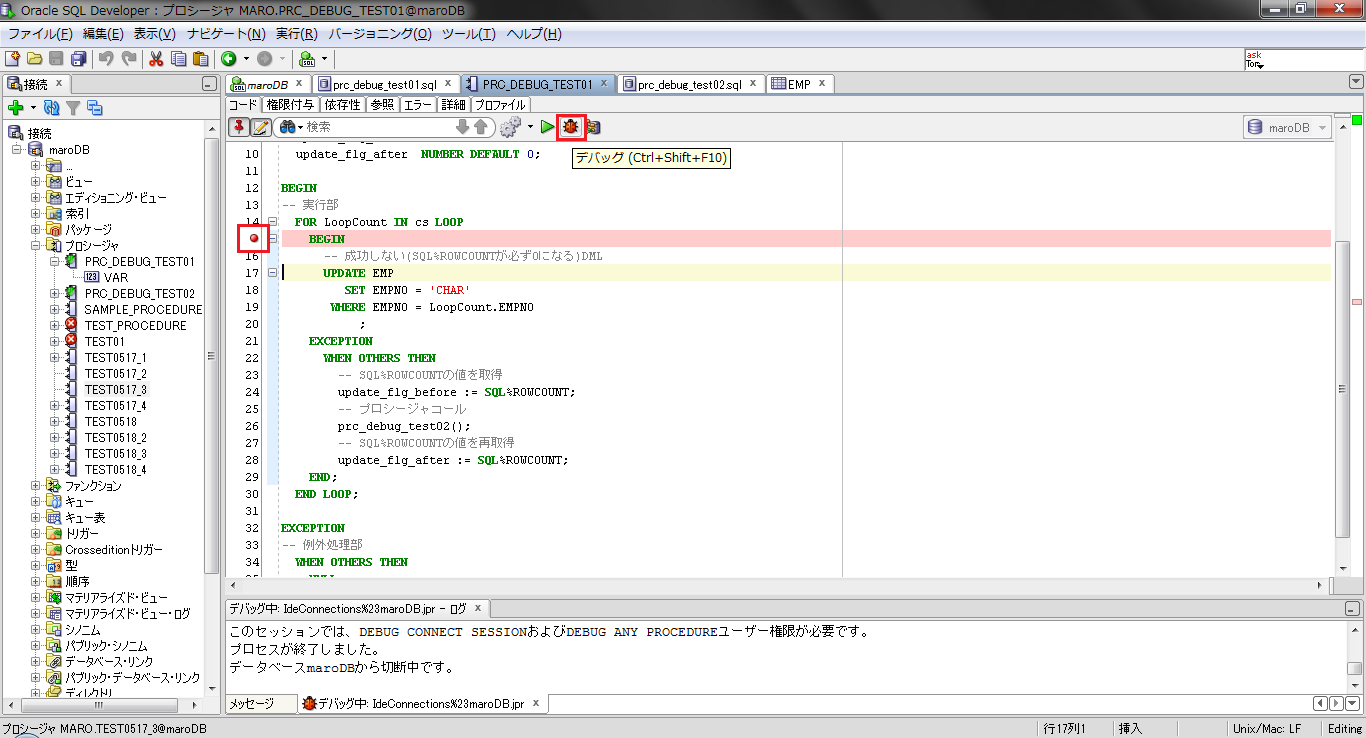Copy selection with the copy icon
Image resolution: width=1366 pixels, height=738 pixels.
point(178,59)
